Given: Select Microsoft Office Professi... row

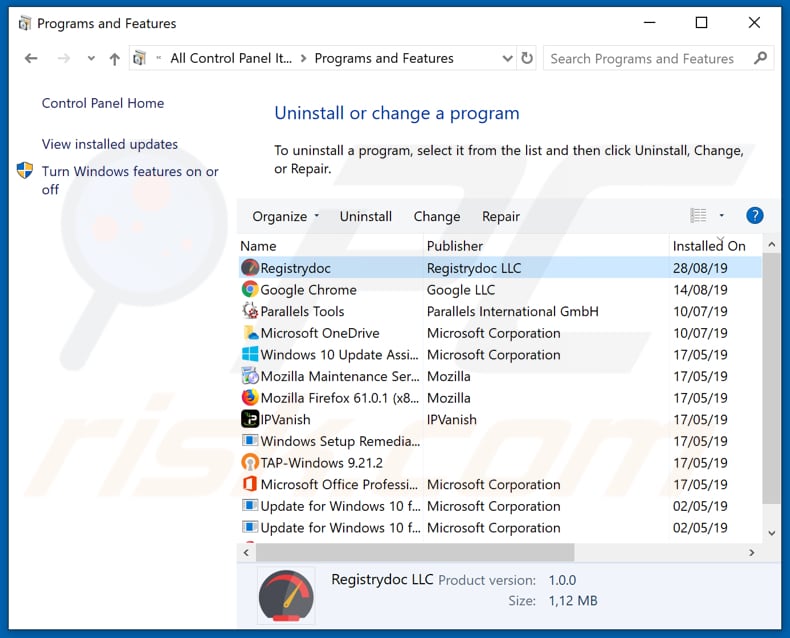Looking at the screenshot, I should tap(500, 484).
